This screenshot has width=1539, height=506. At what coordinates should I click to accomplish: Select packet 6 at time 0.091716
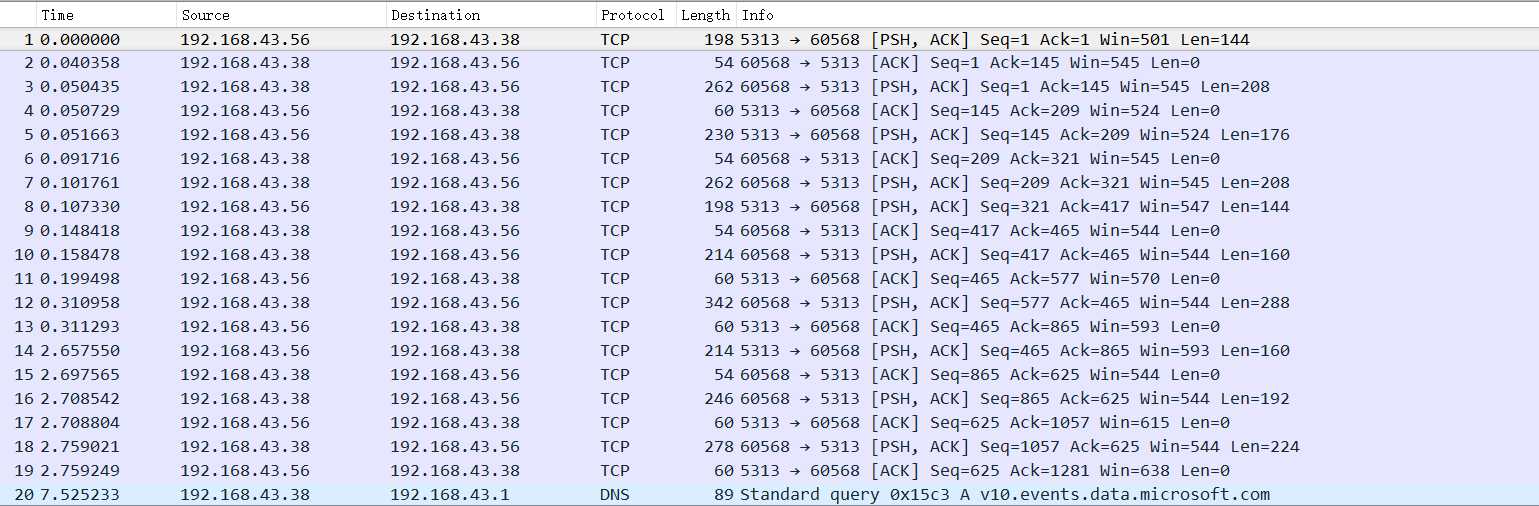click(769, 158)
